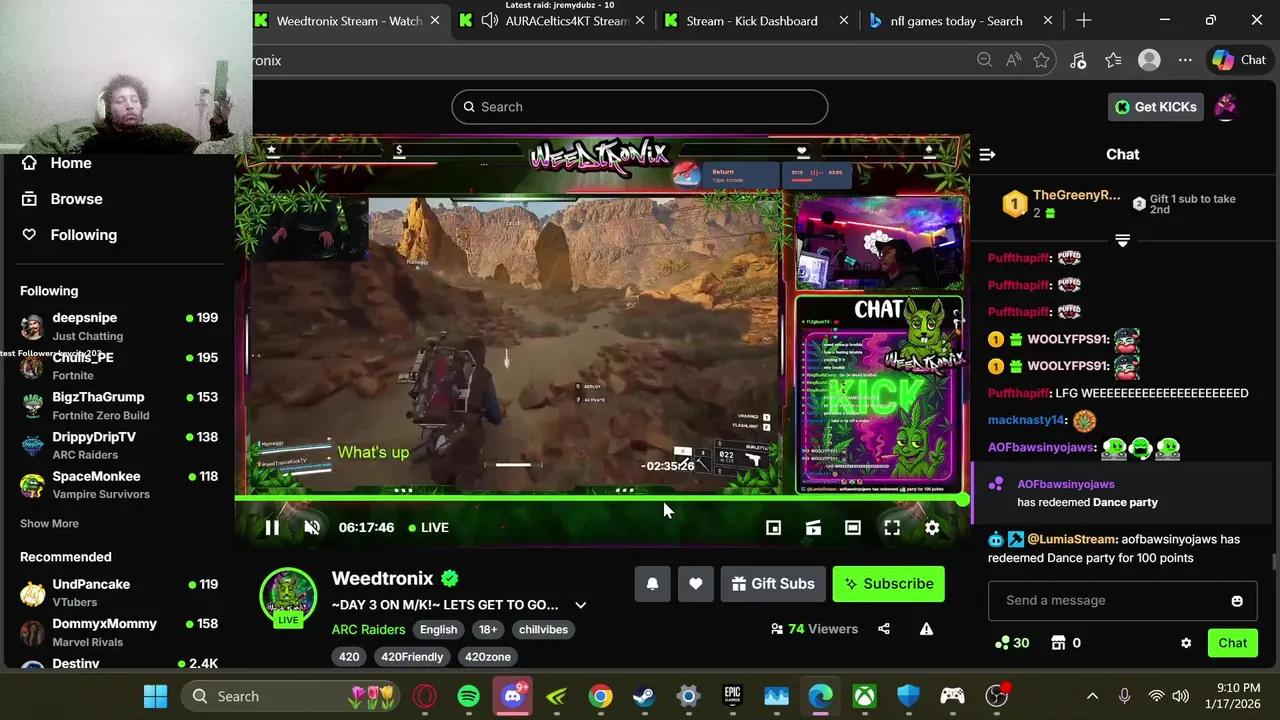The image size is (1280, 720).
Task: Open deepsnipe's channel in Following list
Action: (x=118, y=326)
